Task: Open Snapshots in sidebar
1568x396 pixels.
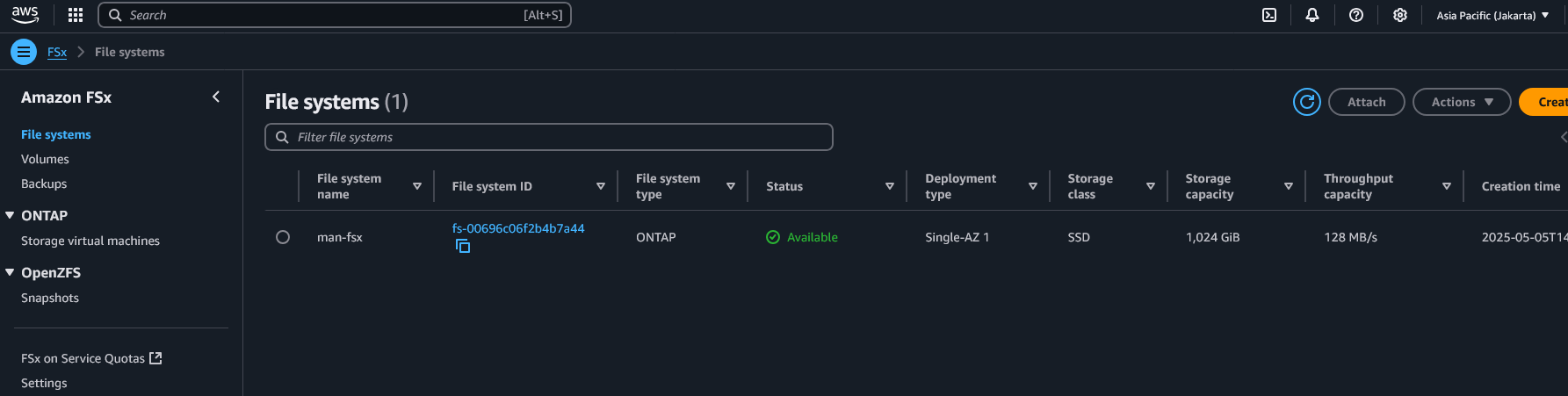Action: click(x=50, y=298)
